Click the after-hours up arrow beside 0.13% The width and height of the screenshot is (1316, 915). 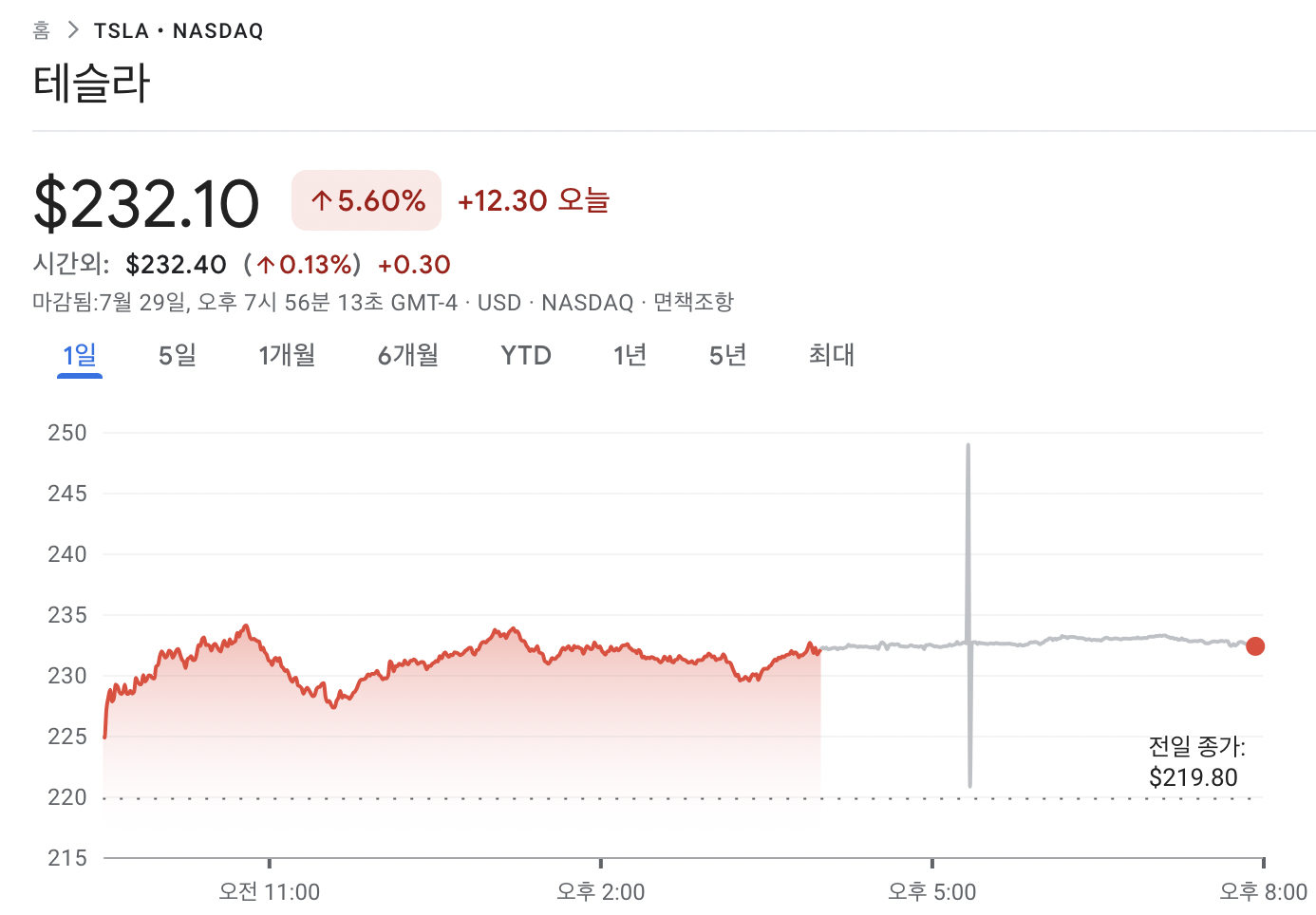click(x=266, y=265)
